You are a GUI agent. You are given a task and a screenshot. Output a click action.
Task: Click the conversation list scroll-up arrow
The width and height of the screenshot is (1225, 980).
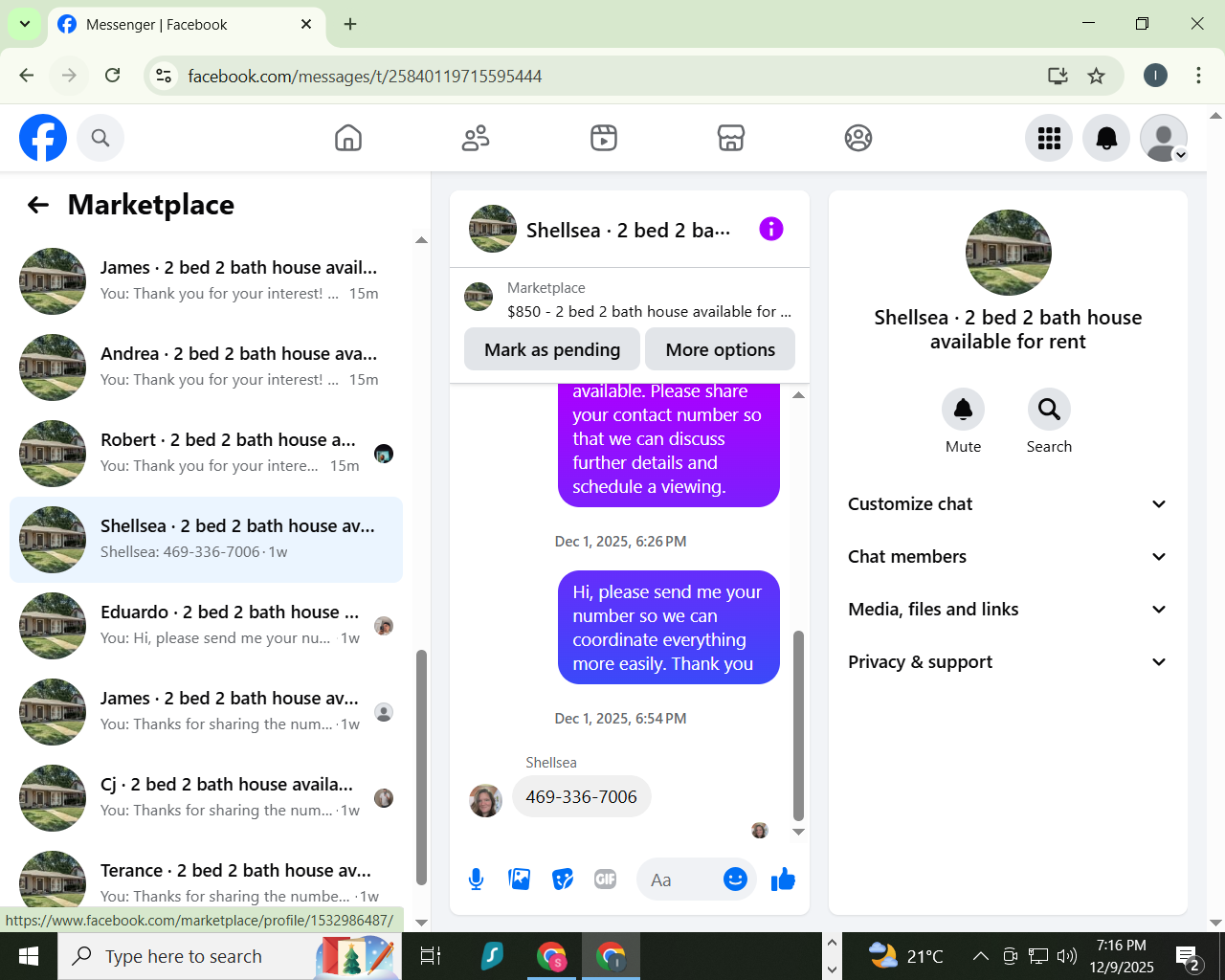[x=421, y=240]
